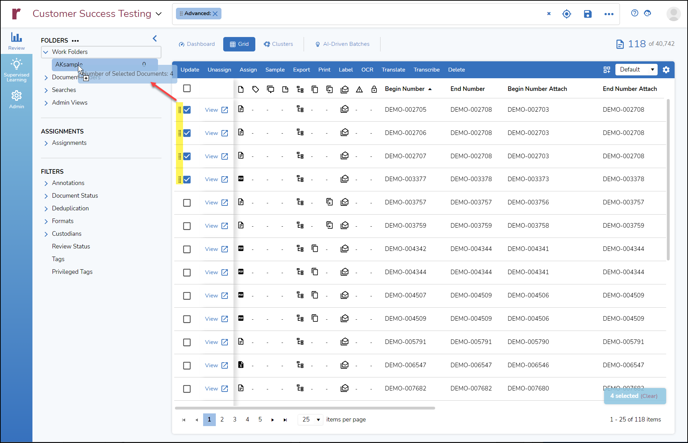Switch to the Dashboard tab

[197, 44]
